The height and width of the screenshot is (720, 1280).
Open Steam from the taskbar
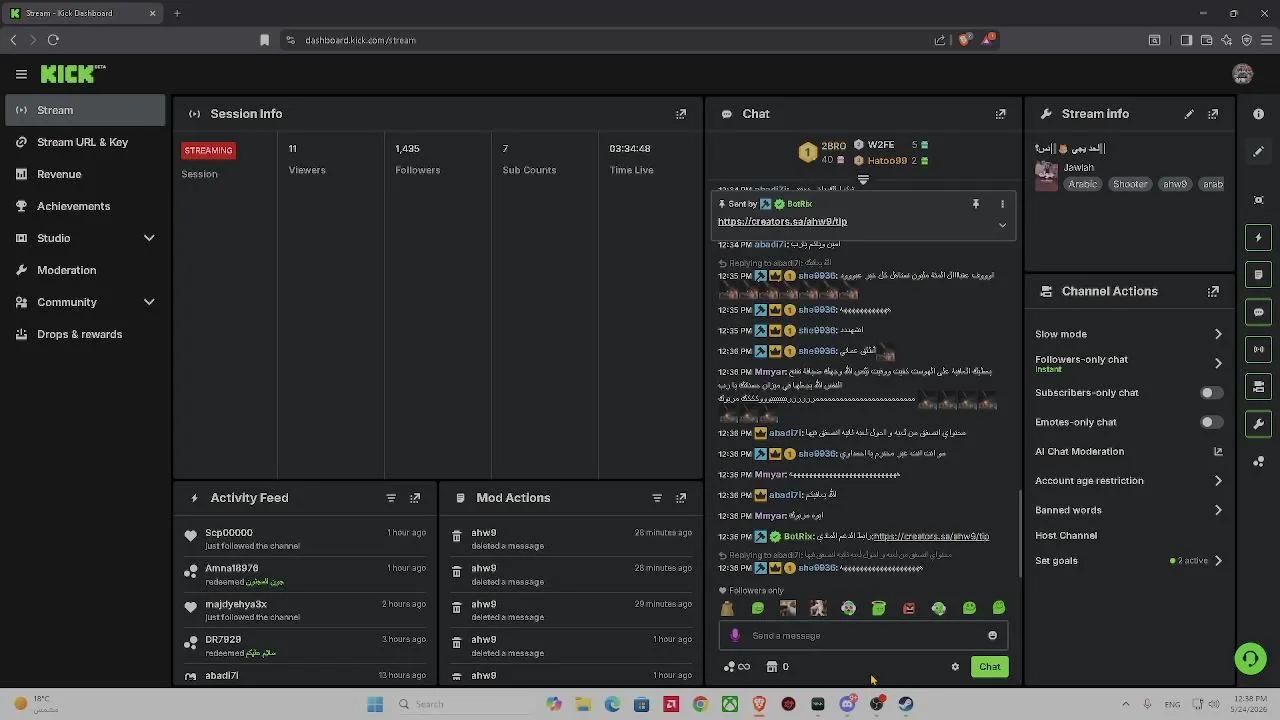(x=906, y=704)
